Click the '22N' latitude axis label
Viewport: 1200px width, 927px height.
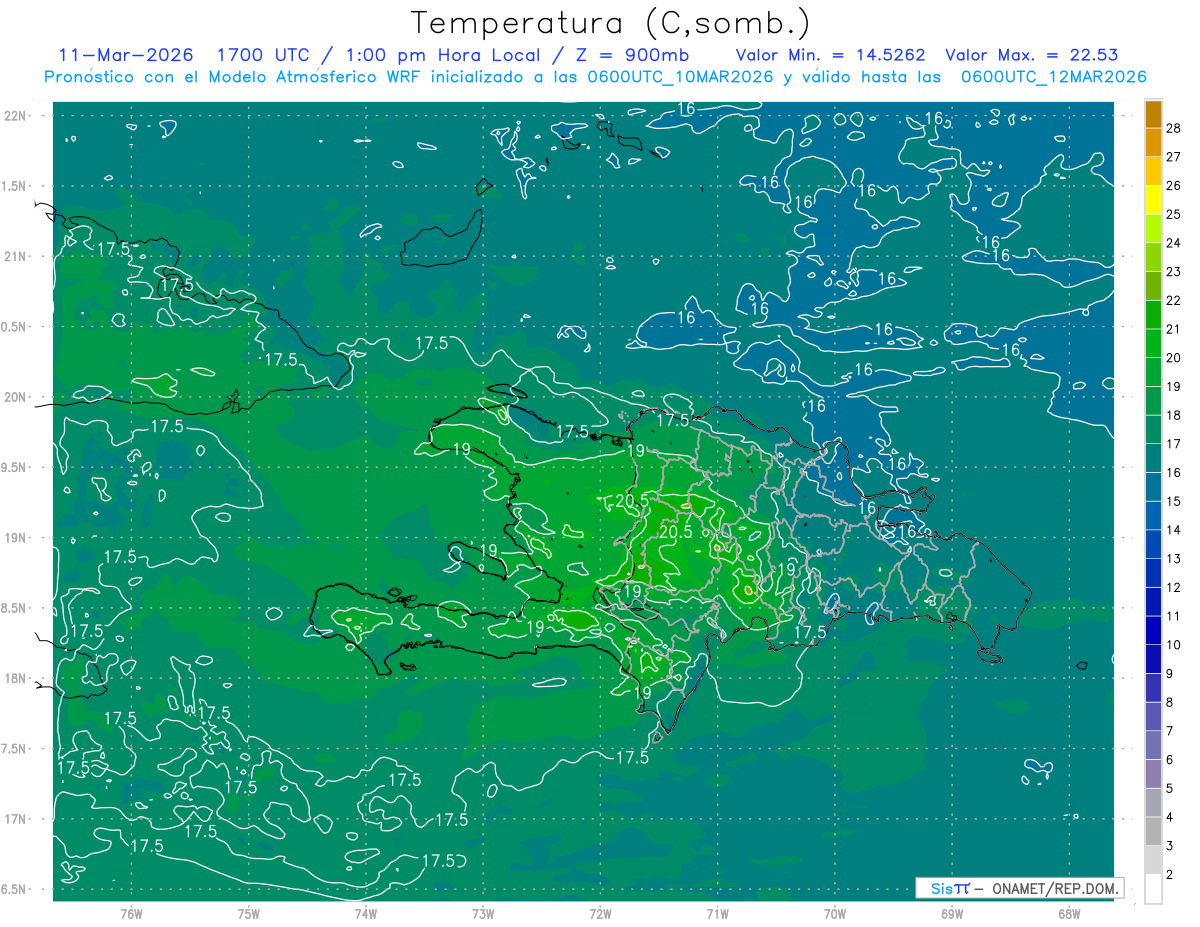tap(14, 115)
